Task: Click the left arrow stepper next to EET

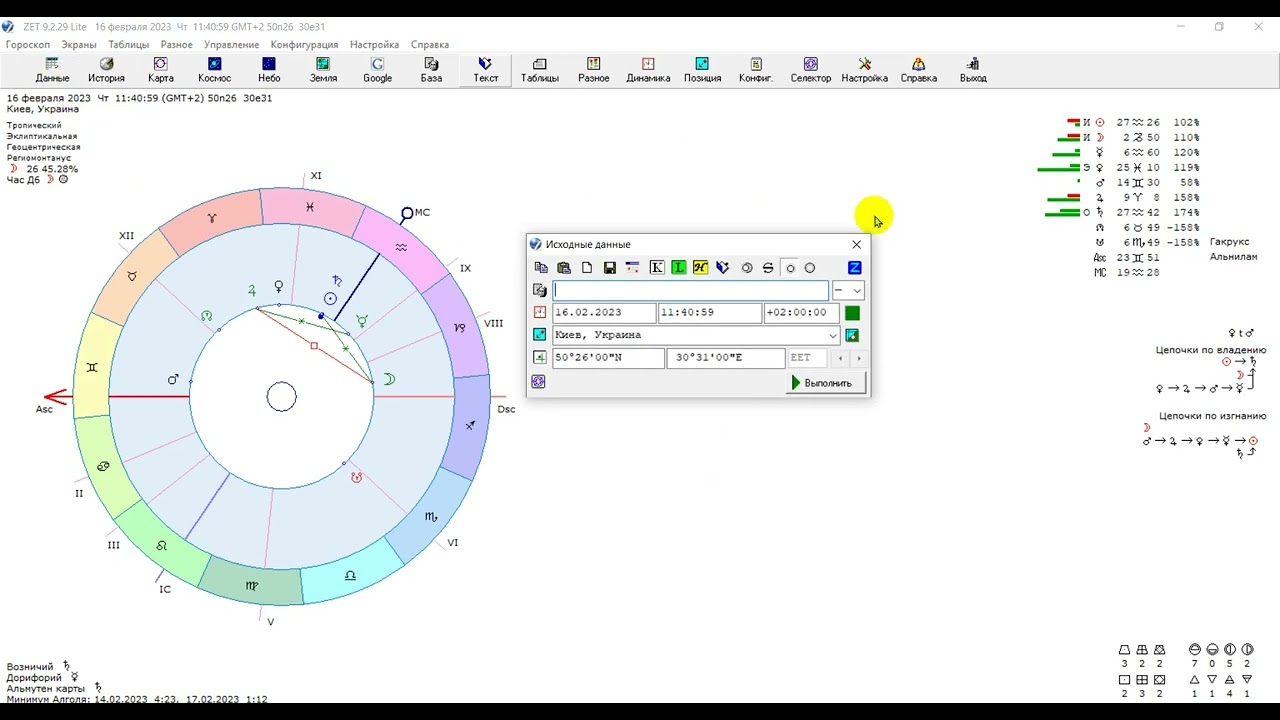Action: click(x=840, y=358)
